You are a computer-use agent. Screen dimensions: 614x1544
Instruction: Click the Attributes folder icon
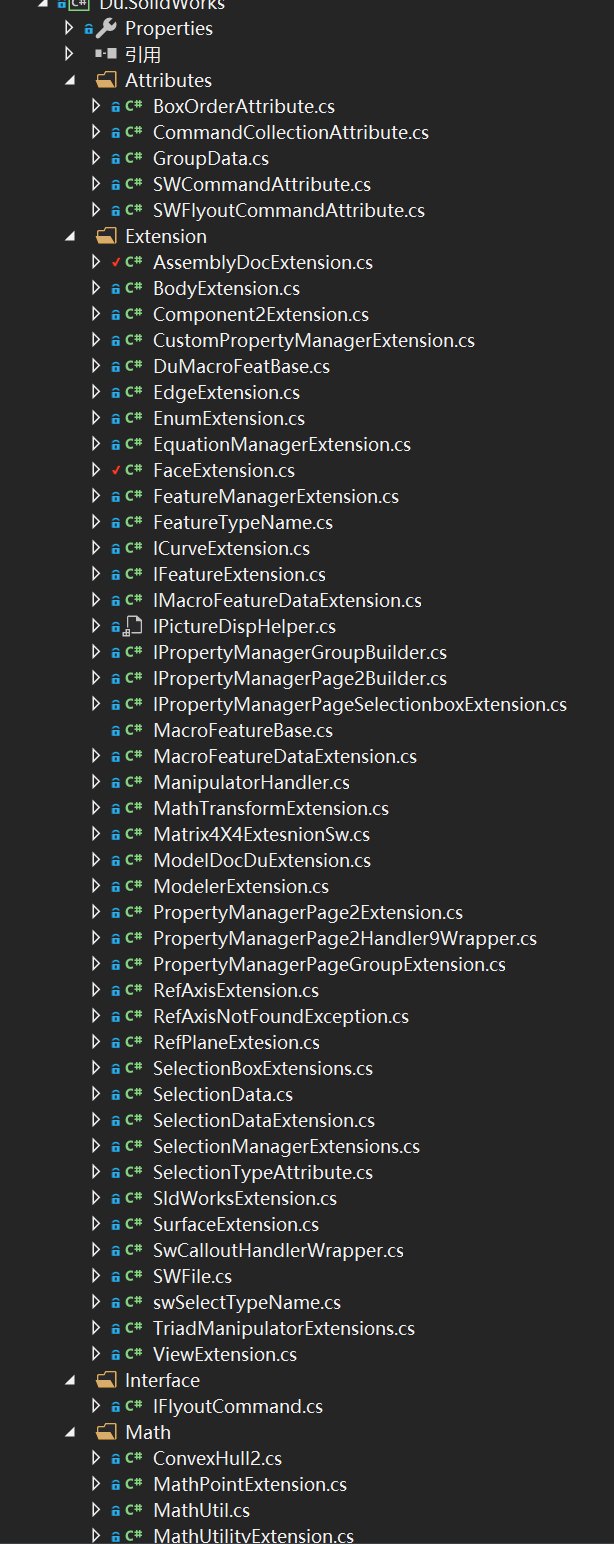coord(106,80)
